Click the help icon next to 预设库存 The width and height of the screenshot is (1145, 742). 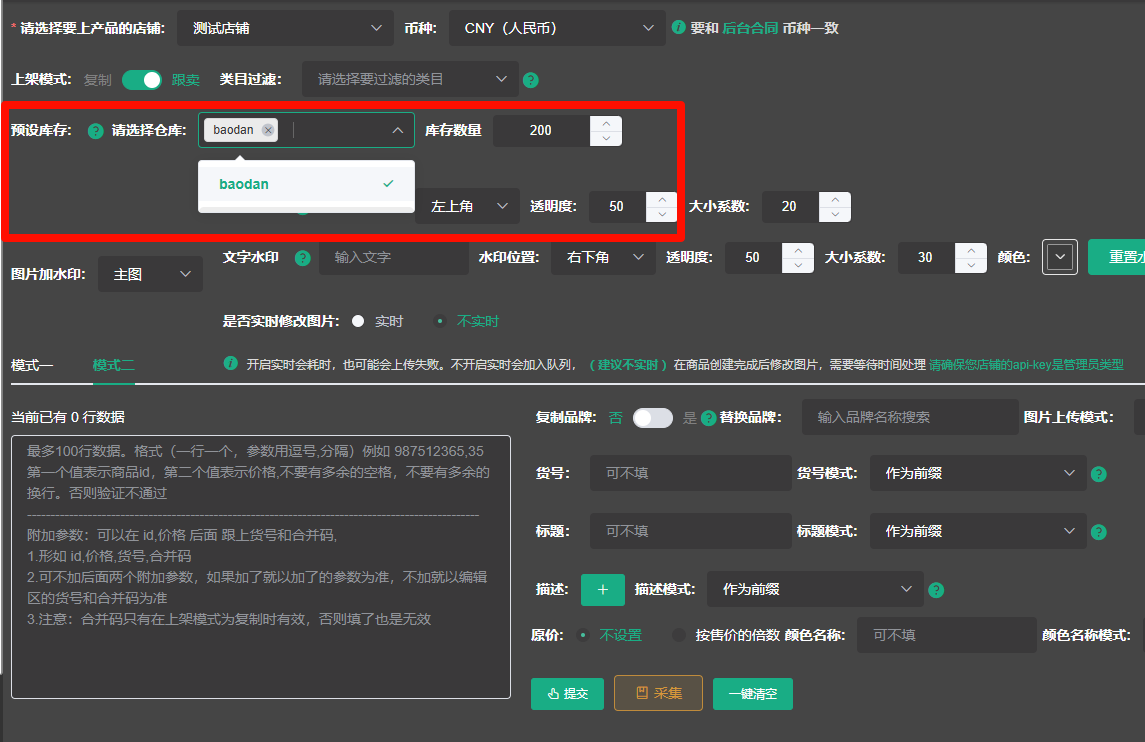(x=96, y=131)
